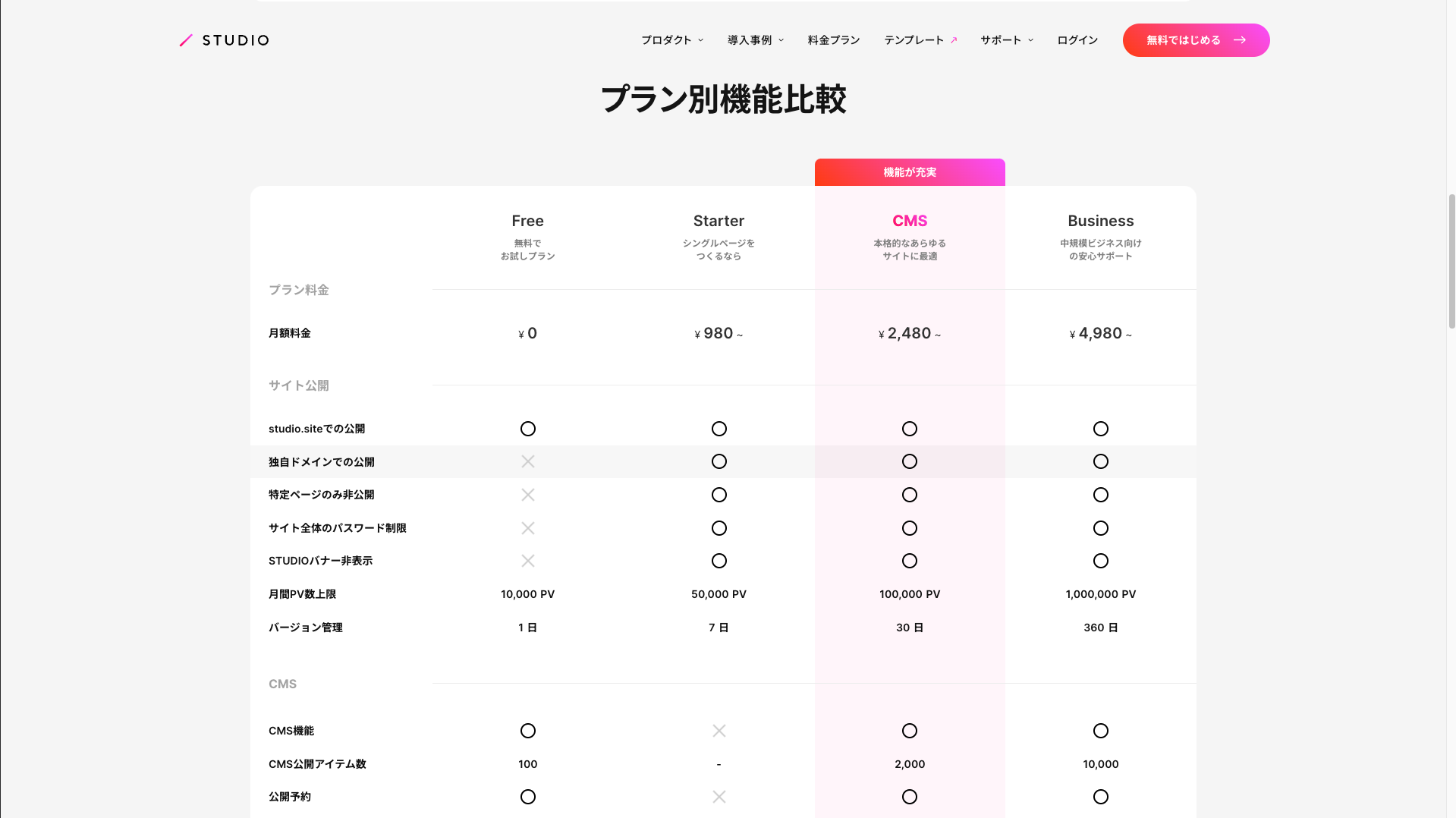Click the 100,000 PV value

click(x=910, y=594)
